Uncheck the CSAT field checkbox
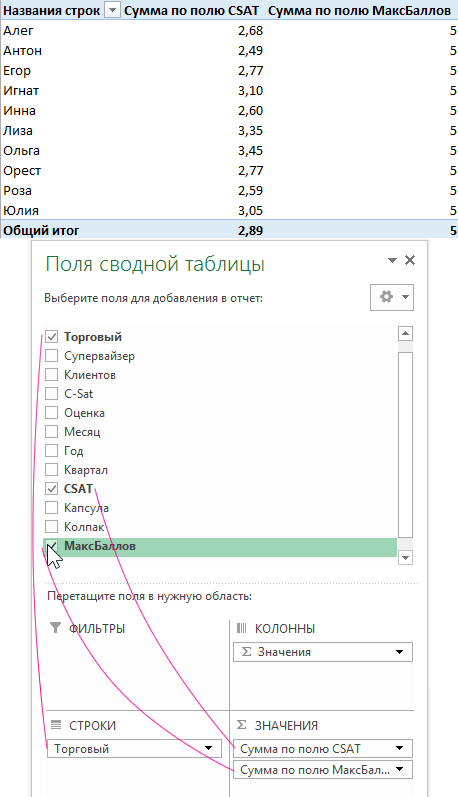Viewport: 458px width, 797px height. click(x=51, y=489)
